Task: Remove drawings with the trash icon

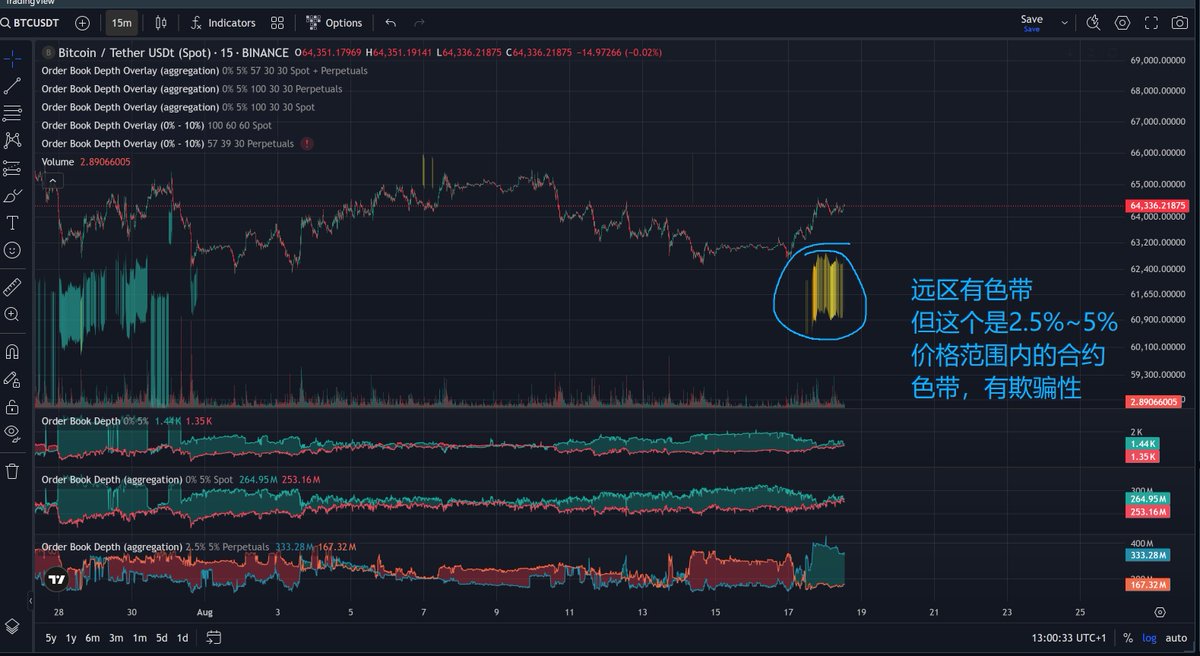Action: [13, 470]
